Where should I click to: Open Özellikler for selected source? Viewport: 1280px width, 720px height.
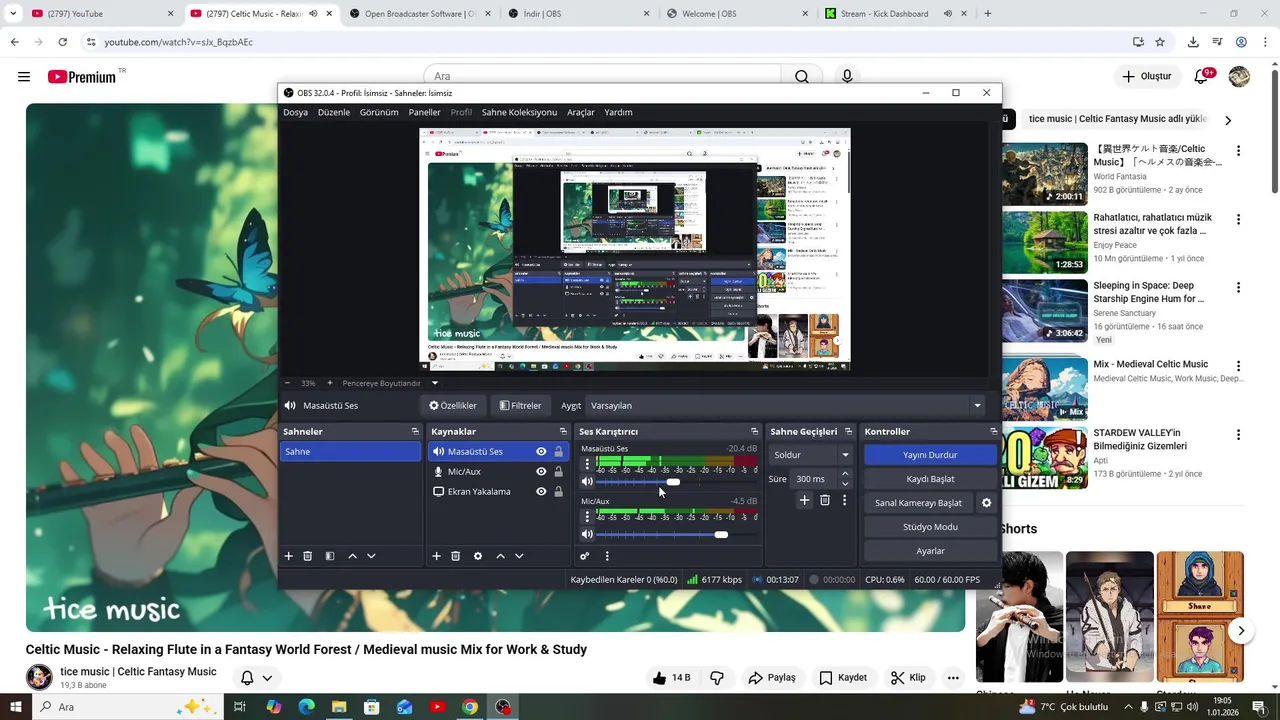453,406
